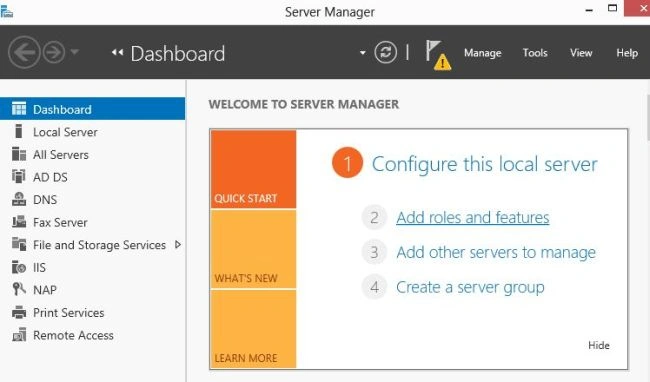This screenshot has height=382, width=650.
Task: Click the vertical scrollbar on the right
Action: tap(648, 118)
